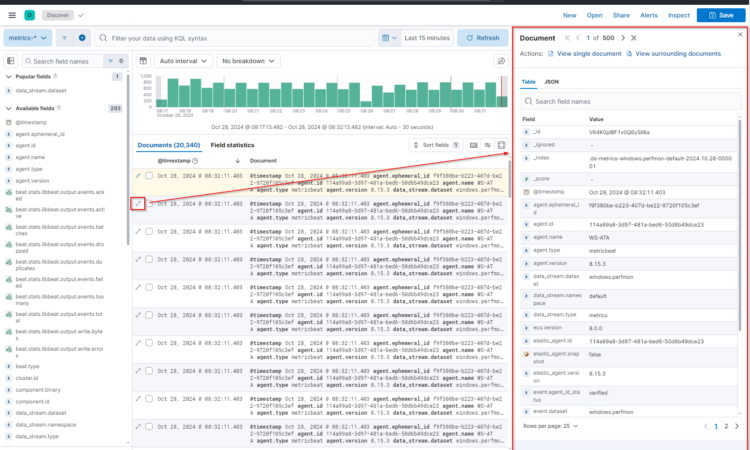The width and height of the screenshot is (750, 450).
Task: Select the JSON tab in the flyout
Action: tap(551, 82)
